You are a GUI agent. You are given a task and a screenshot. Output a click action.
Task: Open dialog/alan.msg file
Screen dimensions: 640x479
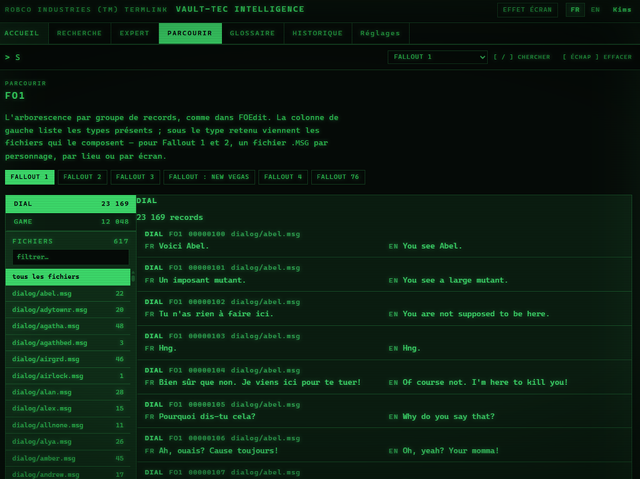click(x=68, y=393)
